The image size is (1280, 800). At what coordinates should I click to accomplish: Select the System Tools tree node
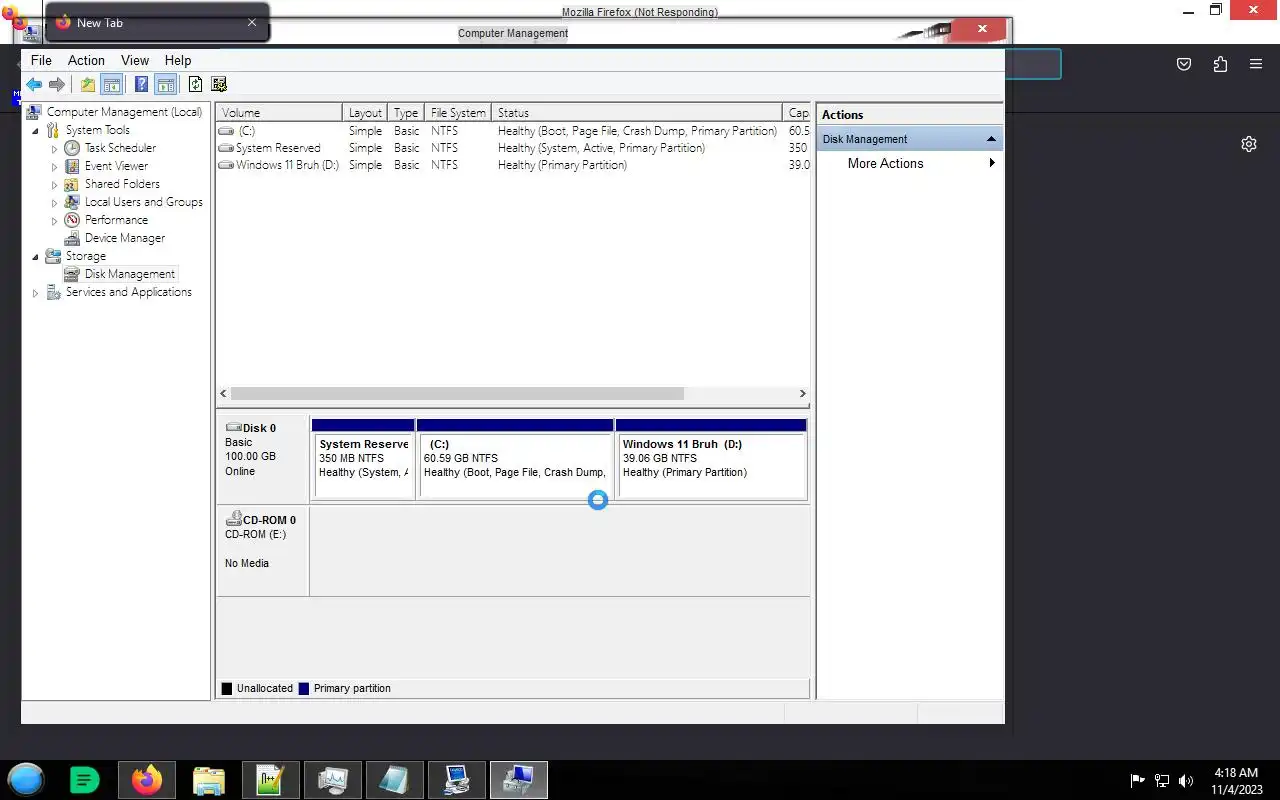[97, 130]
